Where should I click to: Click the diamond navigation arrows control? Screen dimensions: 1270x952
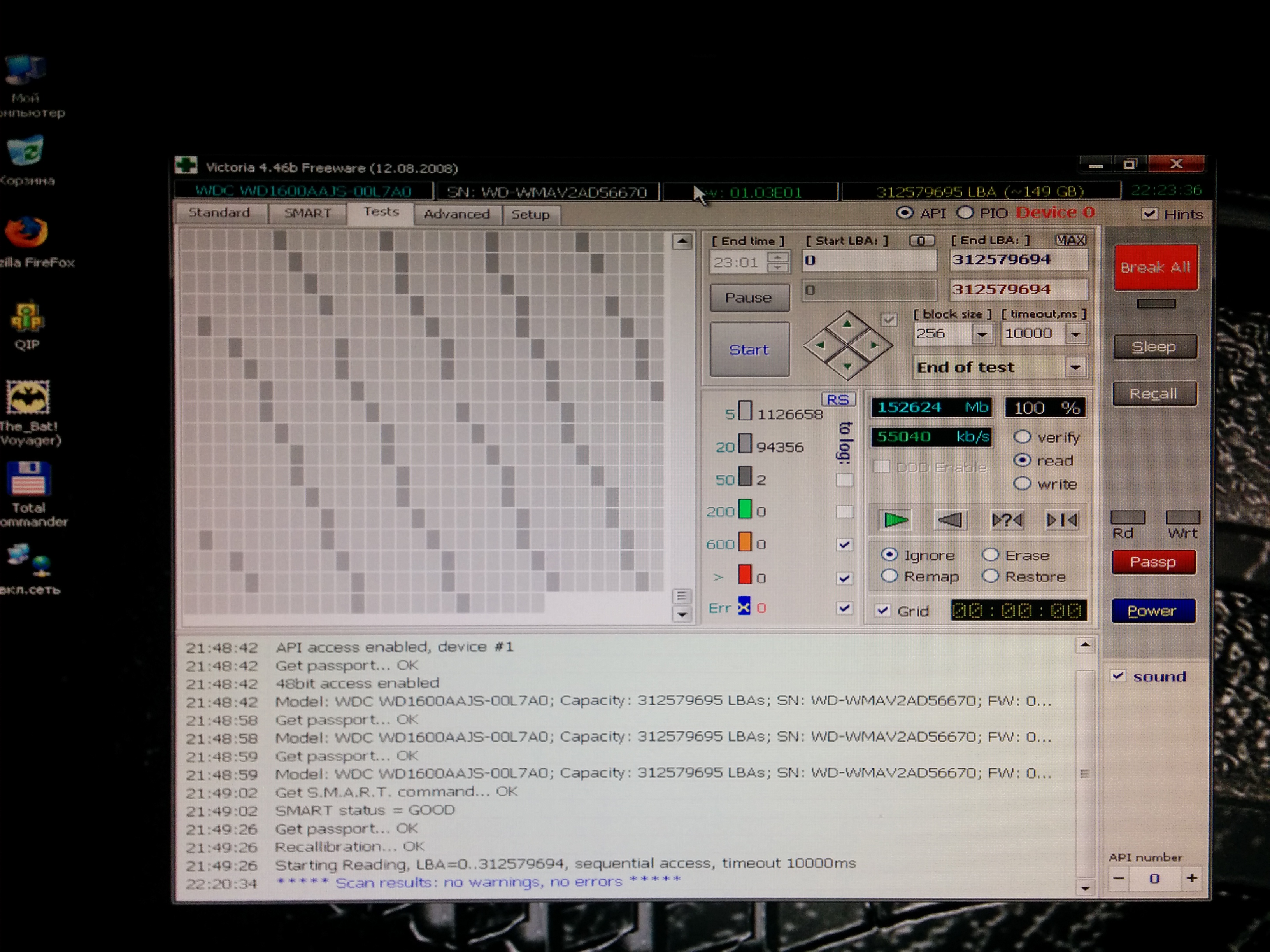click(x=847, y=345)
